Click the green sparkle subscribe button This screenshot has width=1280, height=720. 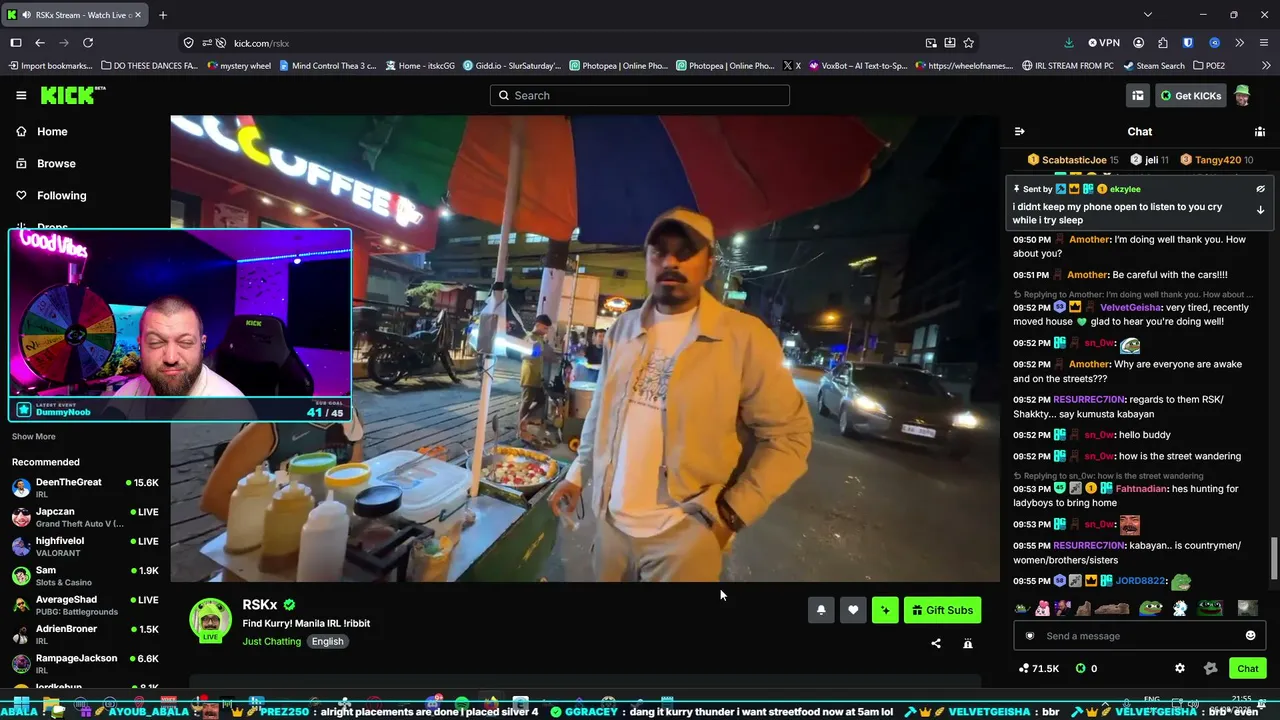pyautogui.click(x=885, y=610)
